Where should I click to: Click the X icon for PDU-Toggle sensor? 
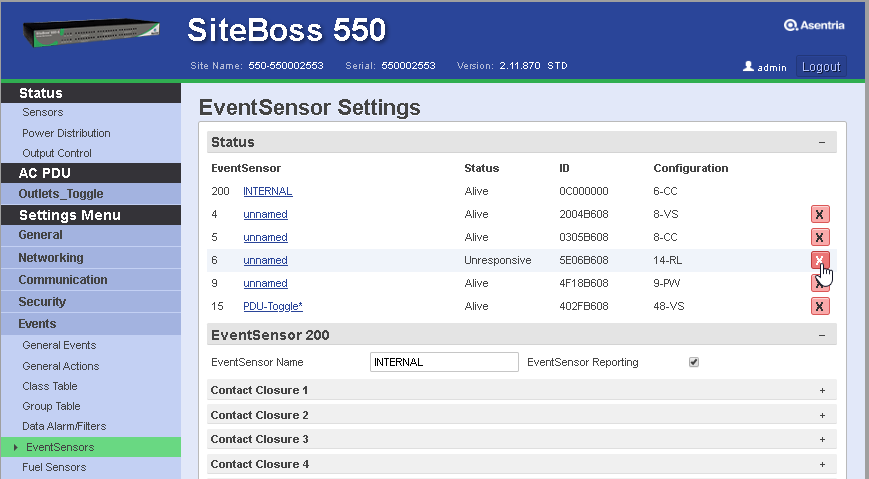819,306
